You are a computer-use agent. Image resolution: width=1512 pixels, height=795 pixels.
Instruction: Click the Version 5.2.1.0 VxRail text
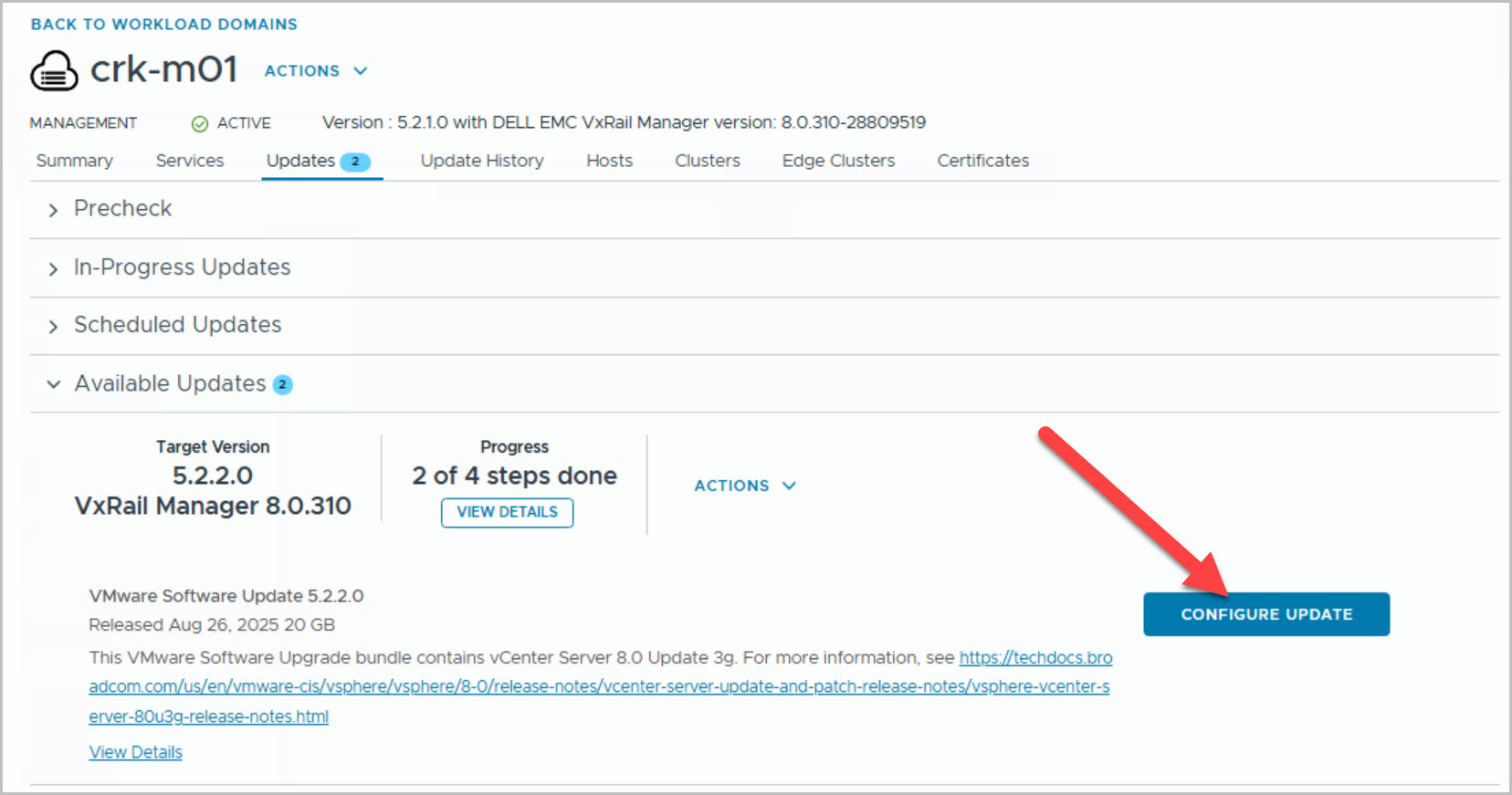[625, 122]
